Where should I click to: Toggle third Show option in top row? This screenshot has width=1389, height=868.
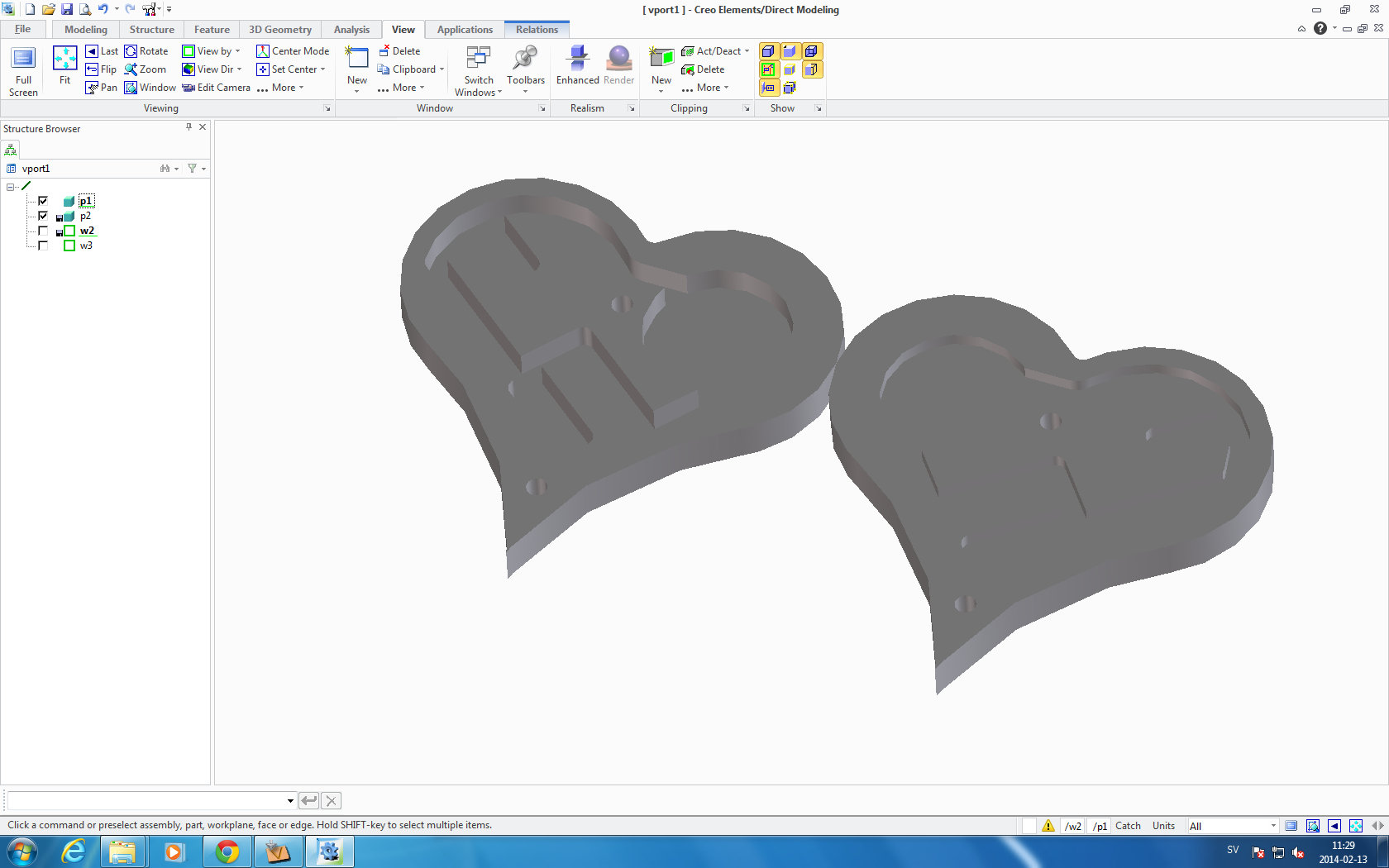pos(812,51)
